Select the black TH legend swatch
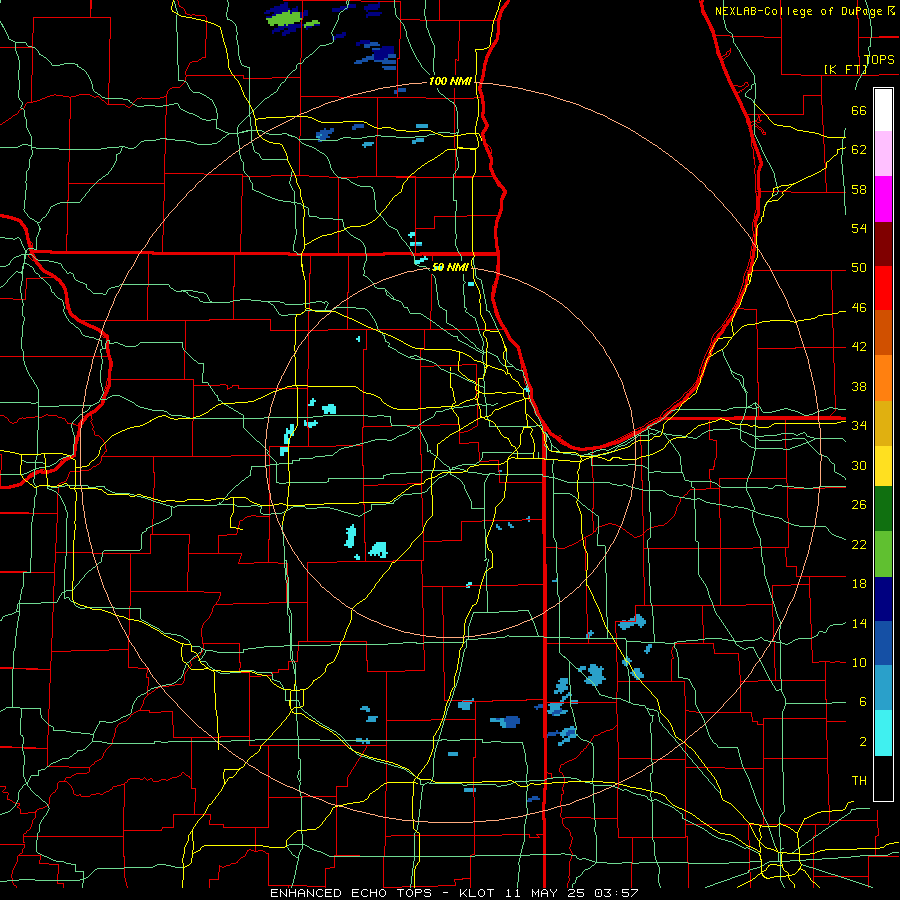900x900 pixels. click(x=883, y=778)
